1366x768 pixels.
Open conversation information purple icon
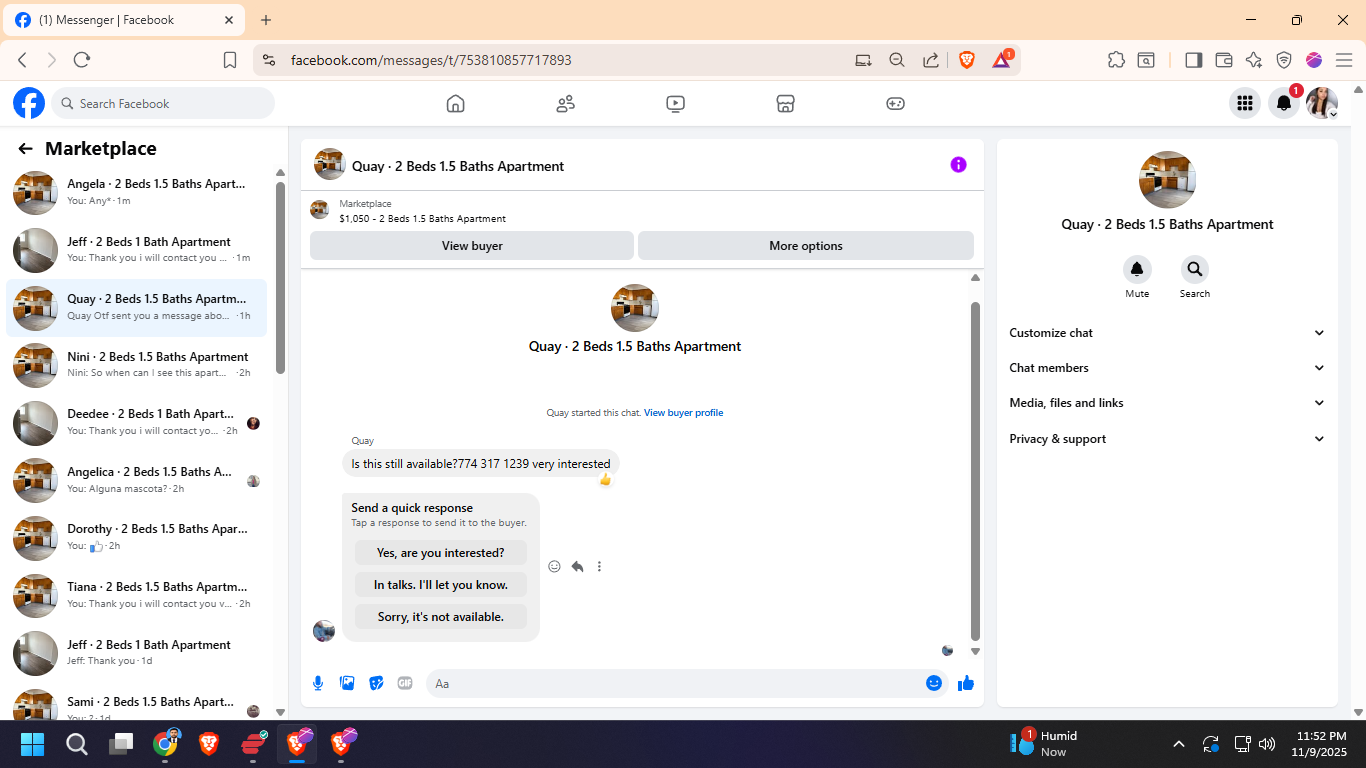click(958, 165)
